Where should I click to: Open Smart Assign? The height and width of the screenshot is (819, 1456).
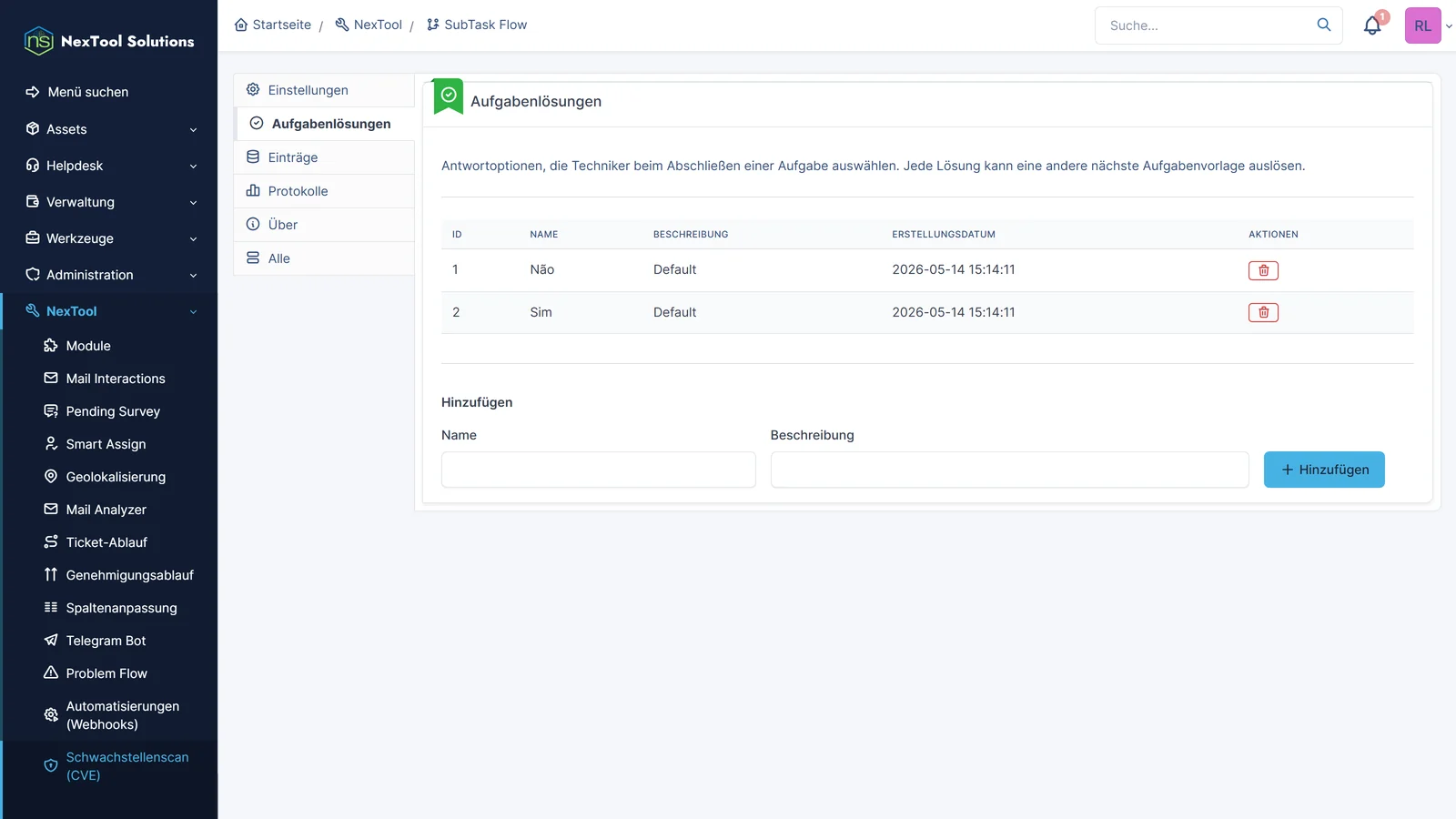point(106,444)
